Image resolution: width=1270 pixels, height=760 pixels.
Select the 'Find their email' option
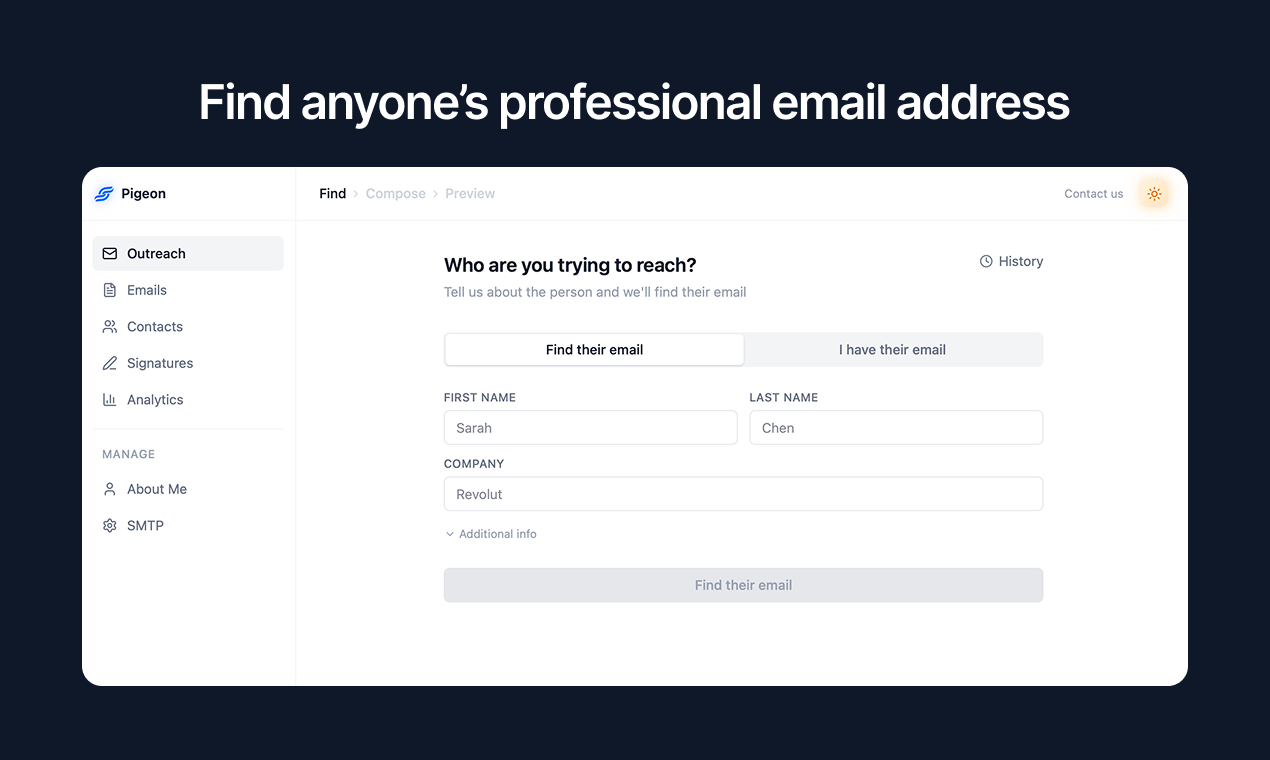[x=594, y=349]
